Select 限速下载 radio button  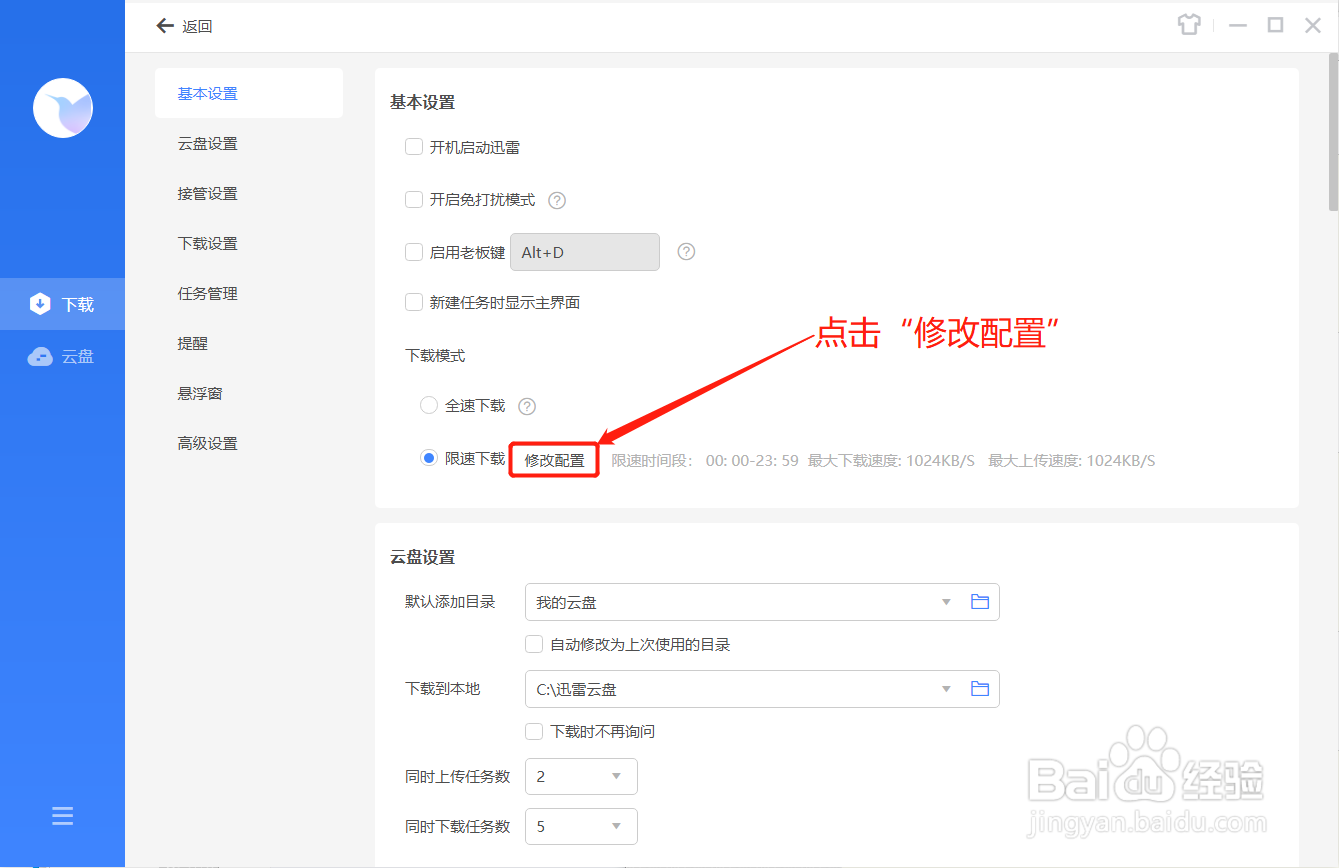point(429,458)
